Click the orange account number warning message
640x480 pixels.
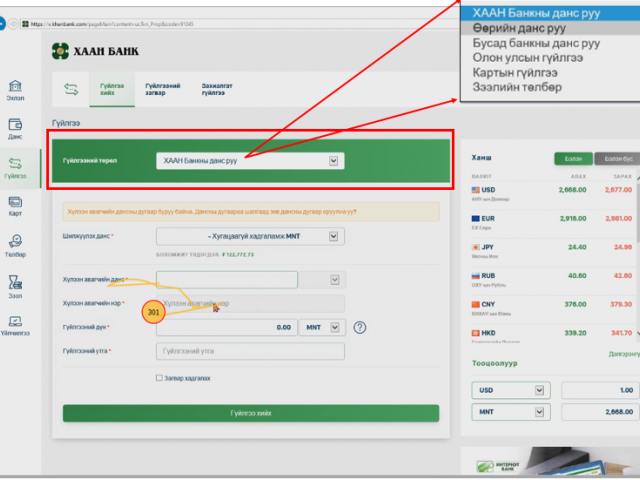tap(251, 212)
